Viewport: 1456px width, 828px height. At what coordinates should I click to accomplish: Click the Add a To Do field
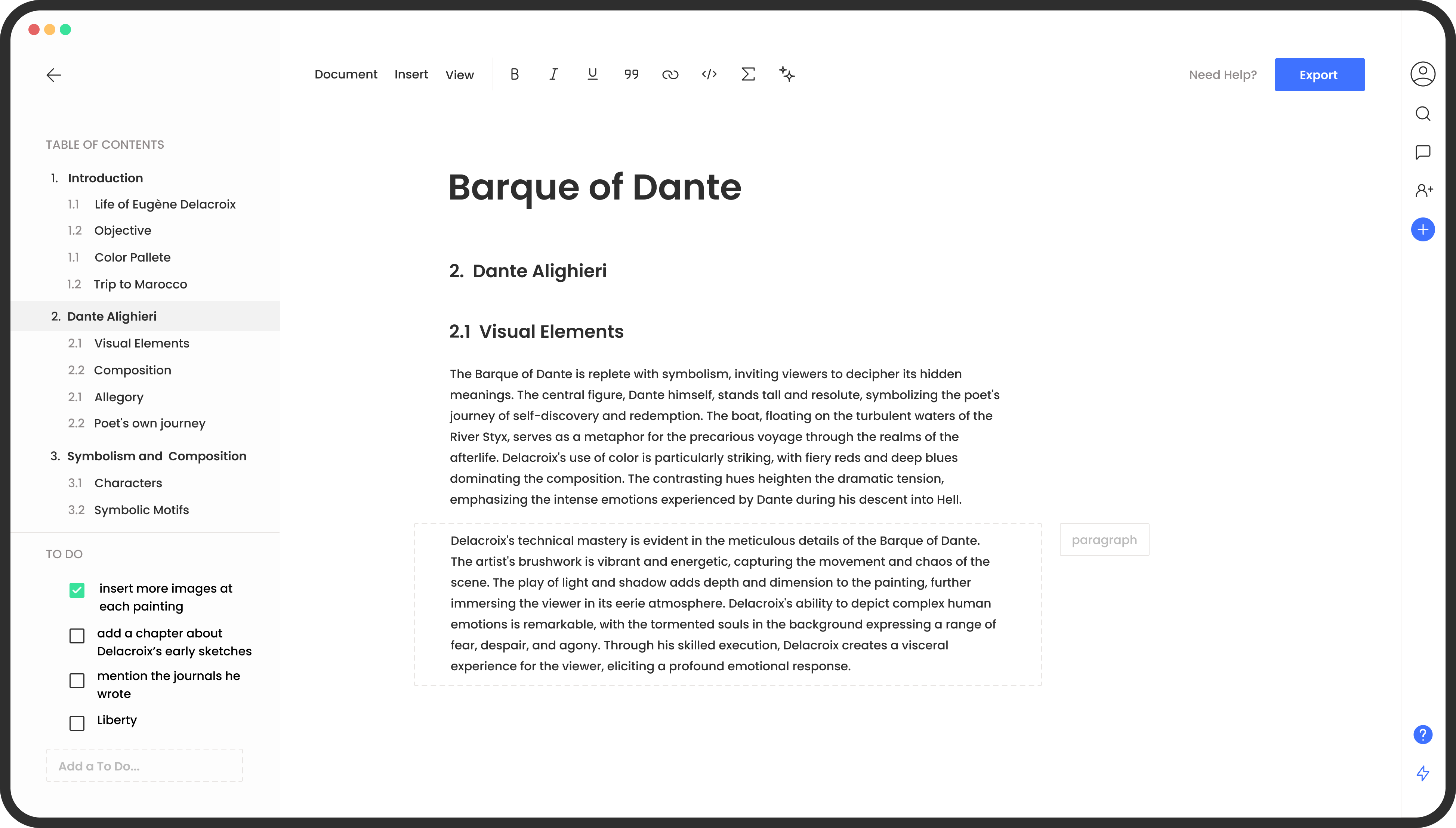tap(145, 766)
